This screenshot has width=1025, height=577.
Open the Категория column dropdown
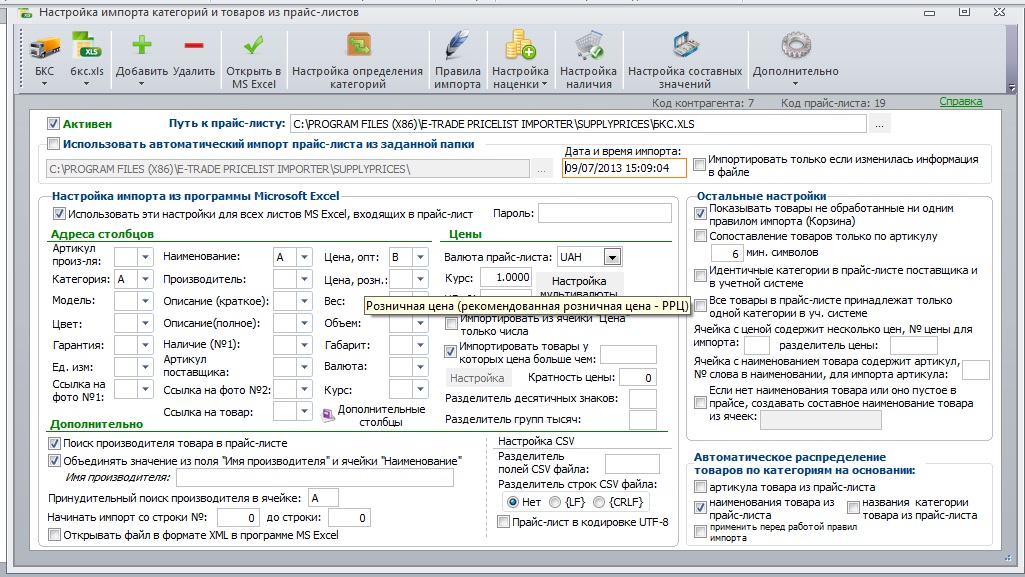pos(145,279)
